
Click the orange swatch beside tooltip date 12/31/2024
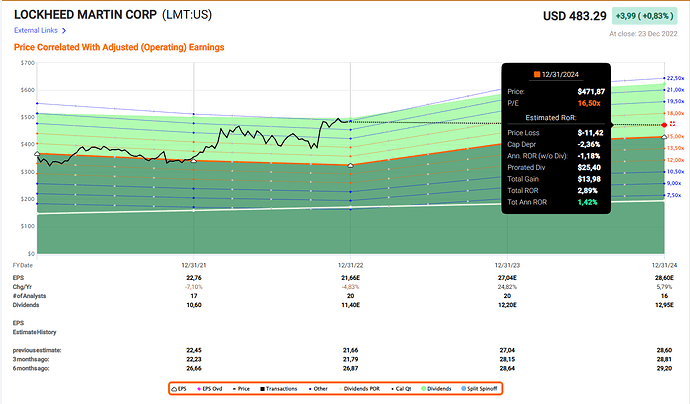(x=537, y=73)
